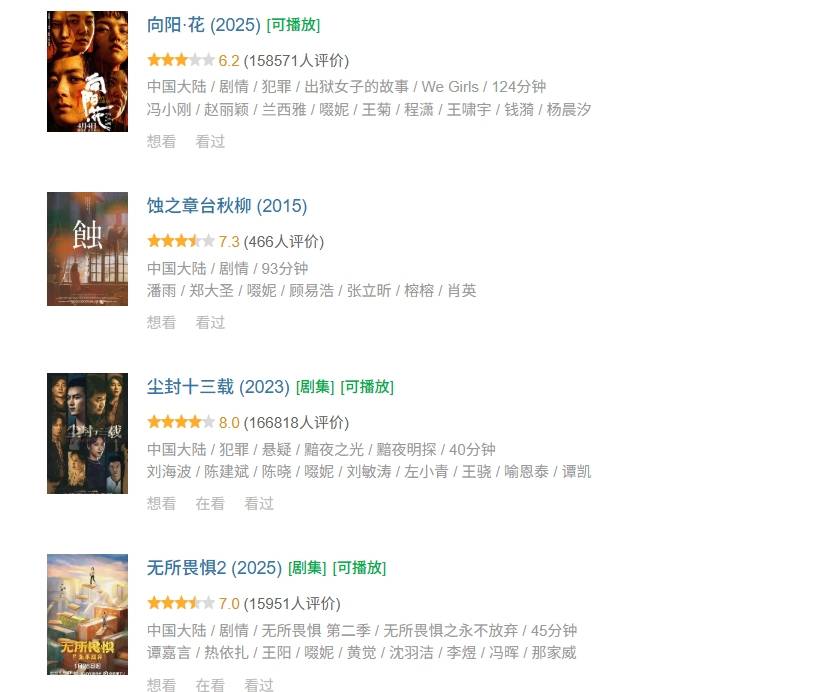Open the 向阳·花 (2025) title link

tap(203, 25)
